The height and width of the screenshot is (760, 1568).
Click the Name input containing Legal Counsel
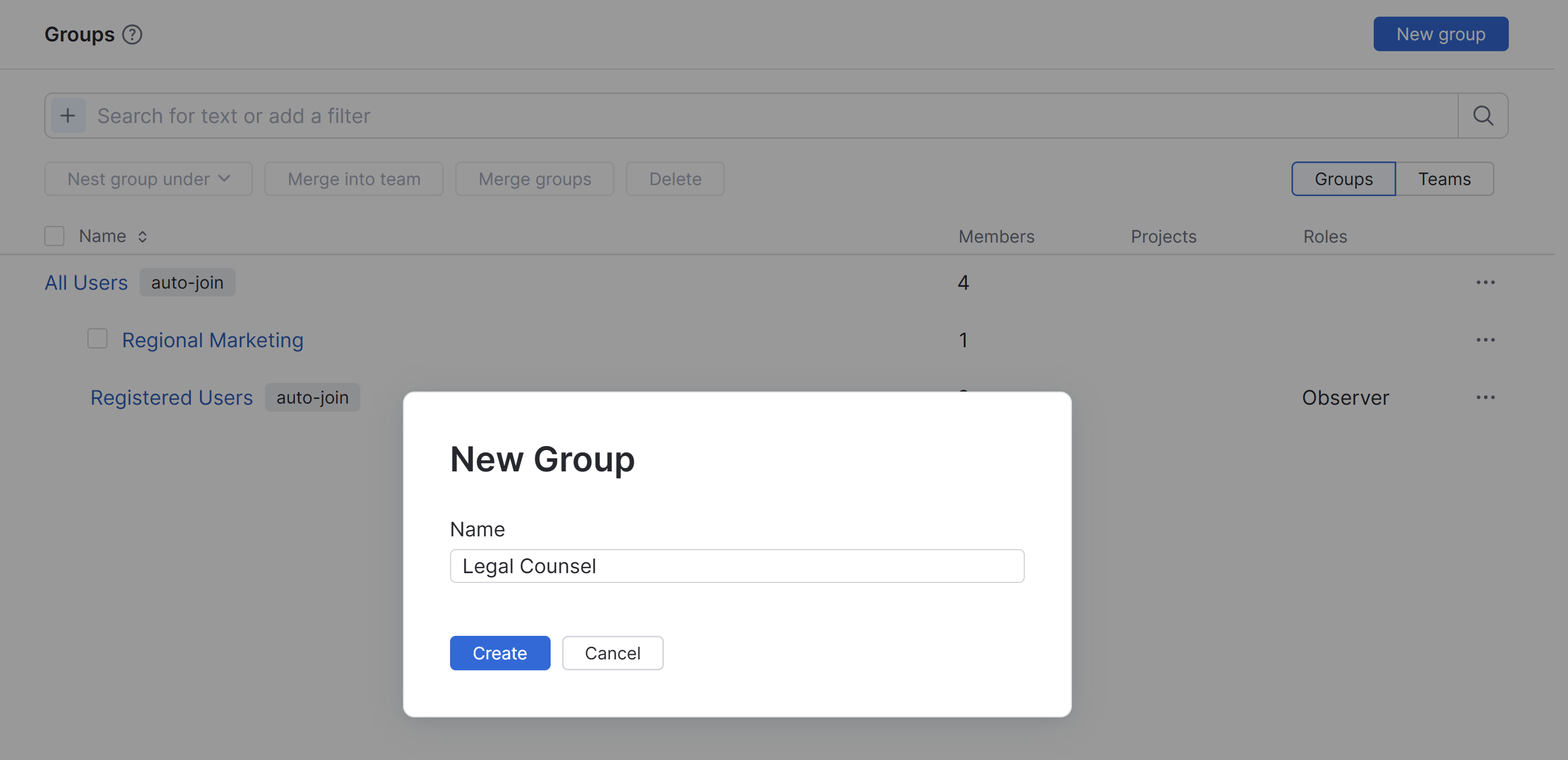(x=736, y=566)
